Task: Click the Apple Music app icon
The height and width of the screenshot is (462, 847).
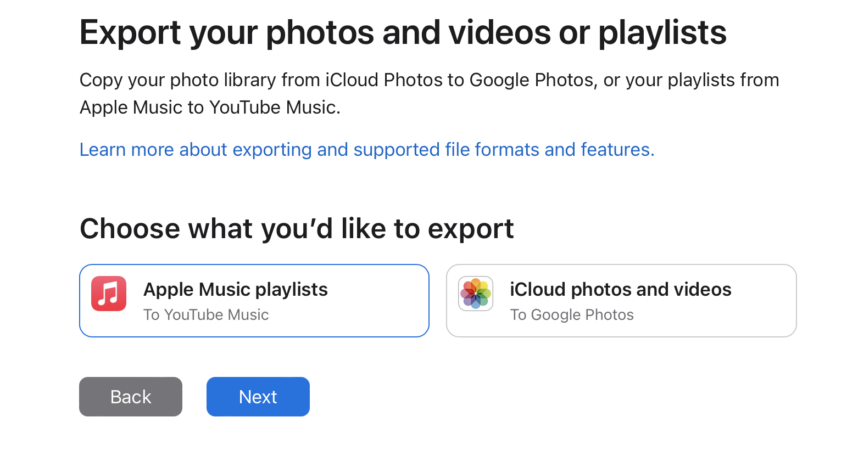Action: 109,293
